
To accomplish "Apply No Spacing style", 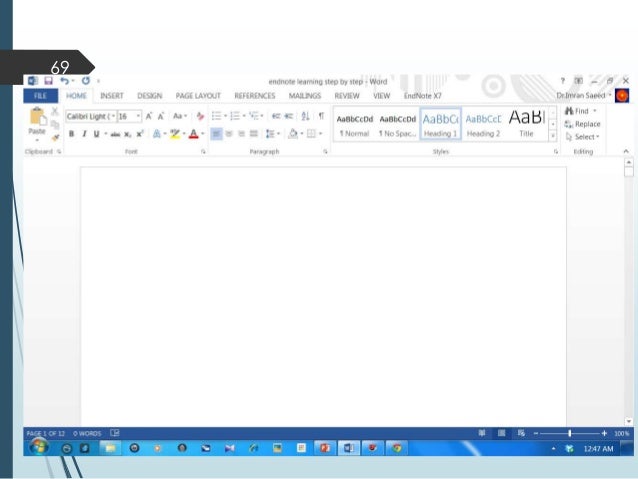I will [398, 124].
